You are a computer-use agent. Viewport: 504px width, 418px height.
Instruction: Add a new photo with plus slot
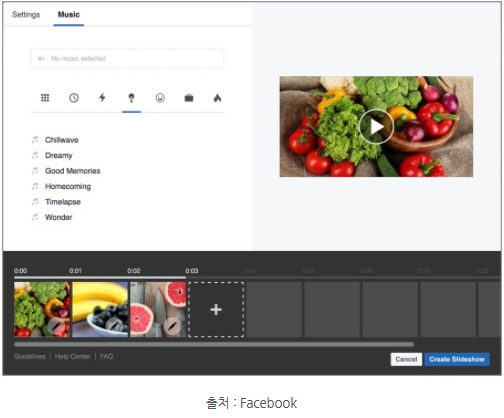click(216, 310)
